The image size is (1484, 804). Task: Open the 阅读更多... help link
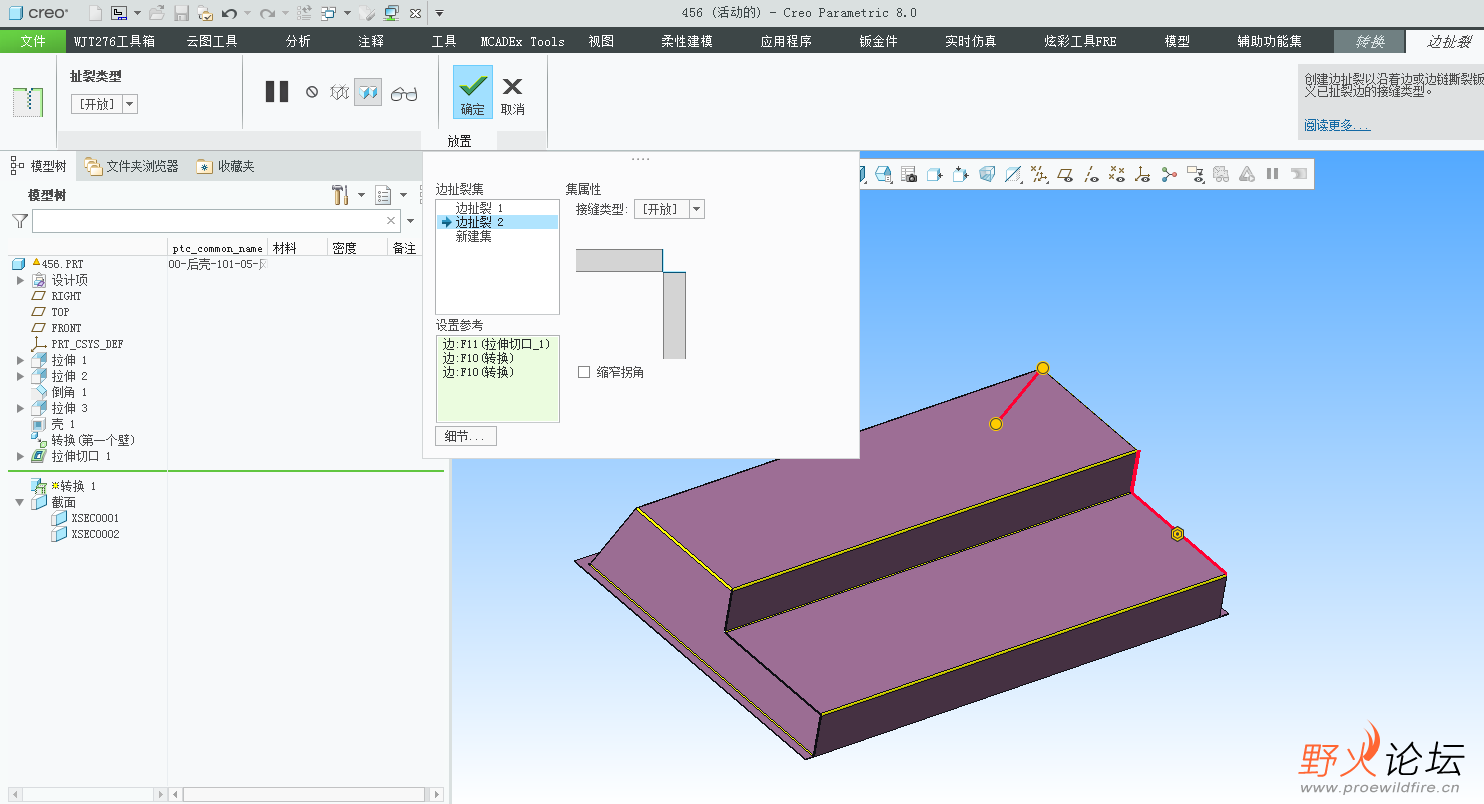pos(1337,125)
